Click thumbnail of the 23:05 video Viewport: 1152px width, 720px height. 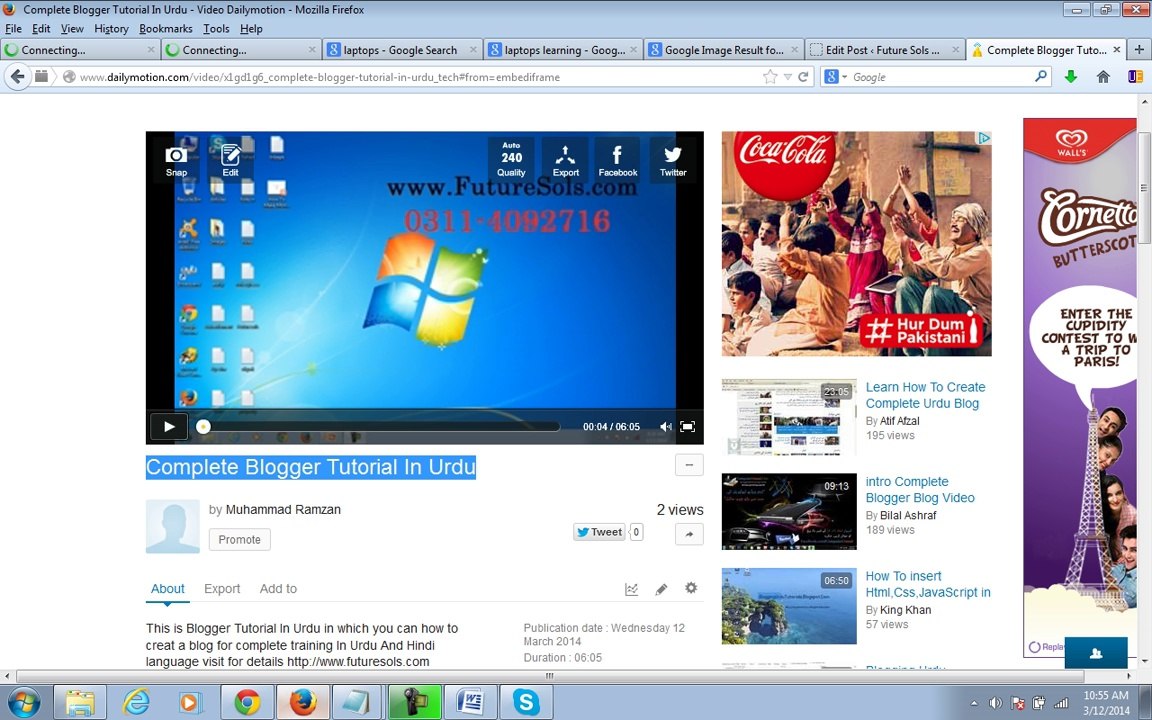point(789,417)
